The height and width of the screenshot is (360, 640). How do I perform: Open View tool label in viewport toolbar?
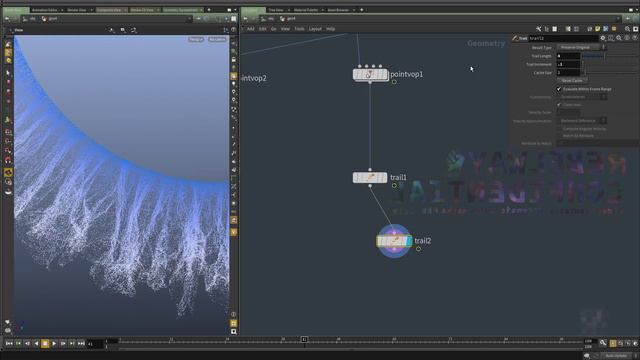[x=19, y=30]
